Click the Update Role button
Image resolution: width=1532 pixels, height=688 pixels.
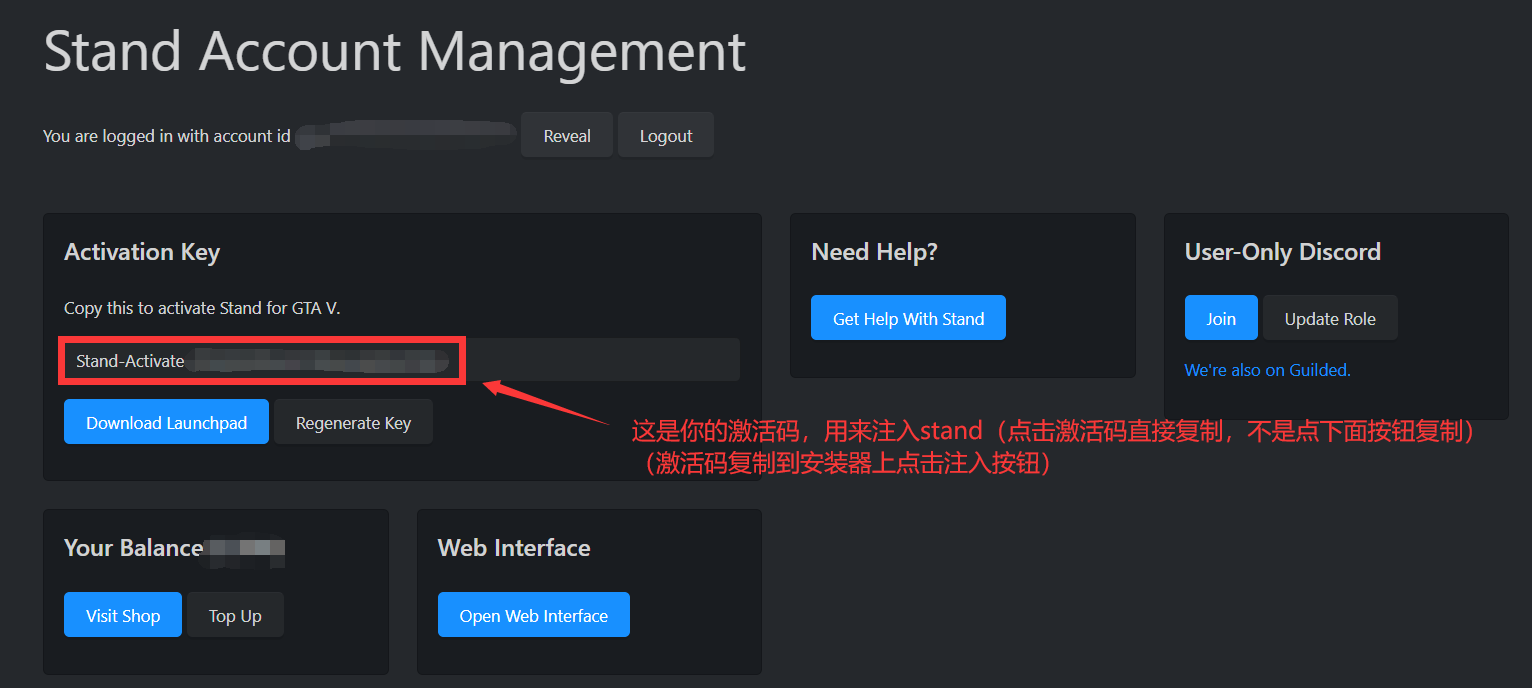point(1329,318)
